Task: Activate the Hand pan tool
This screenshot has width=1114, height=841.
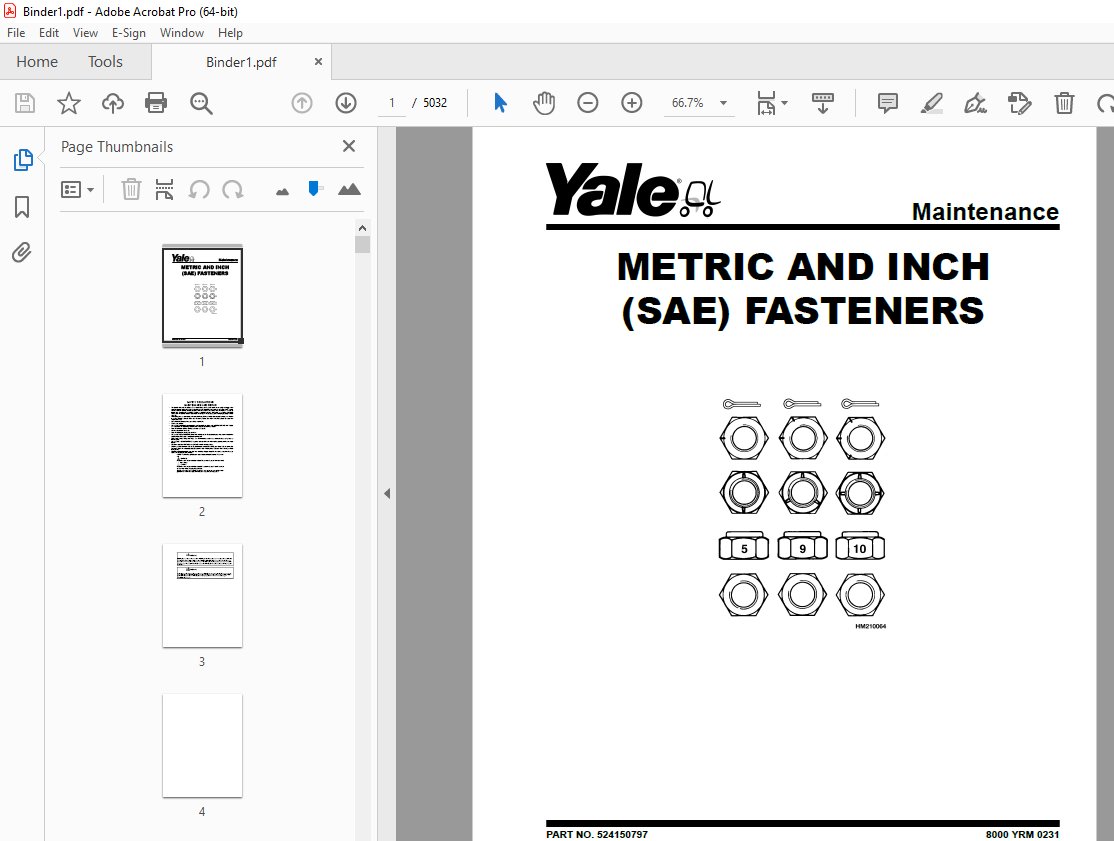Action: pos(544,103)
